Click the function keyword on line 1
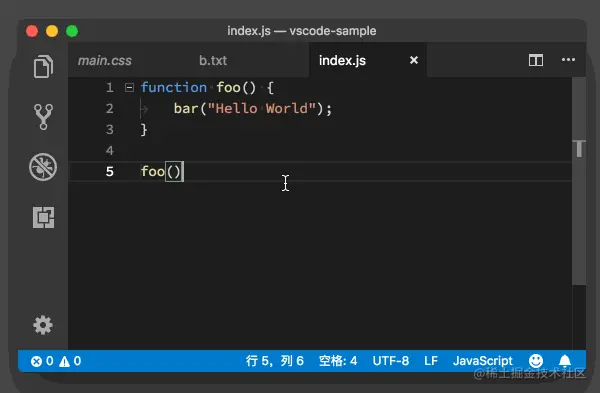600x393 pixels. (x=174, y=88)
